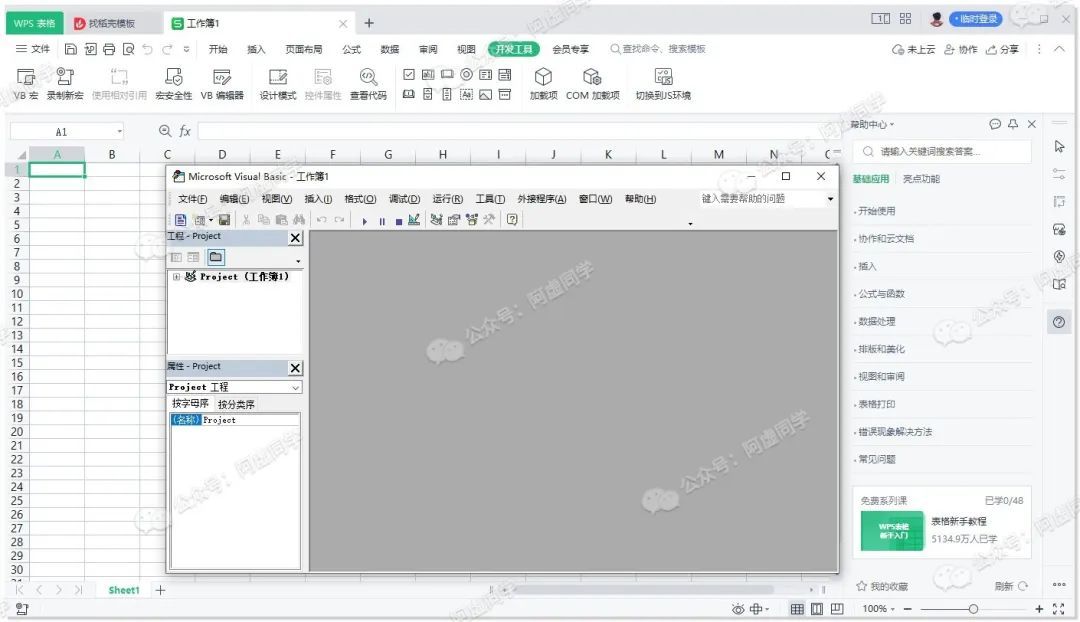The width and height of the screenshot is (1080, 622).
Task: Switch to the 页面布局 ribbon tab
Action: [304, 49]
